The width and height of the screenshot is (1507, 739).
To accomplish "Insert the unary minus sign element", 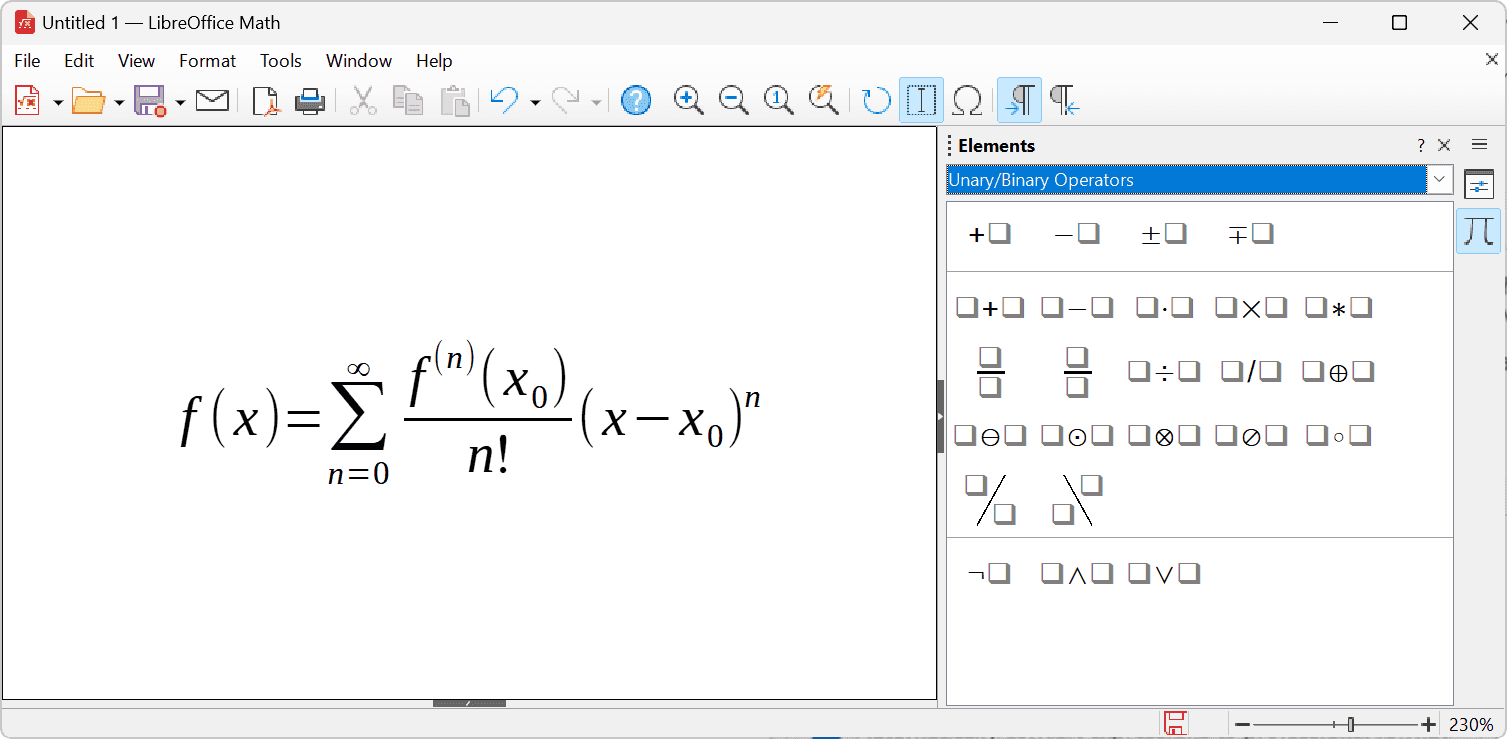I will point(1077,235).
